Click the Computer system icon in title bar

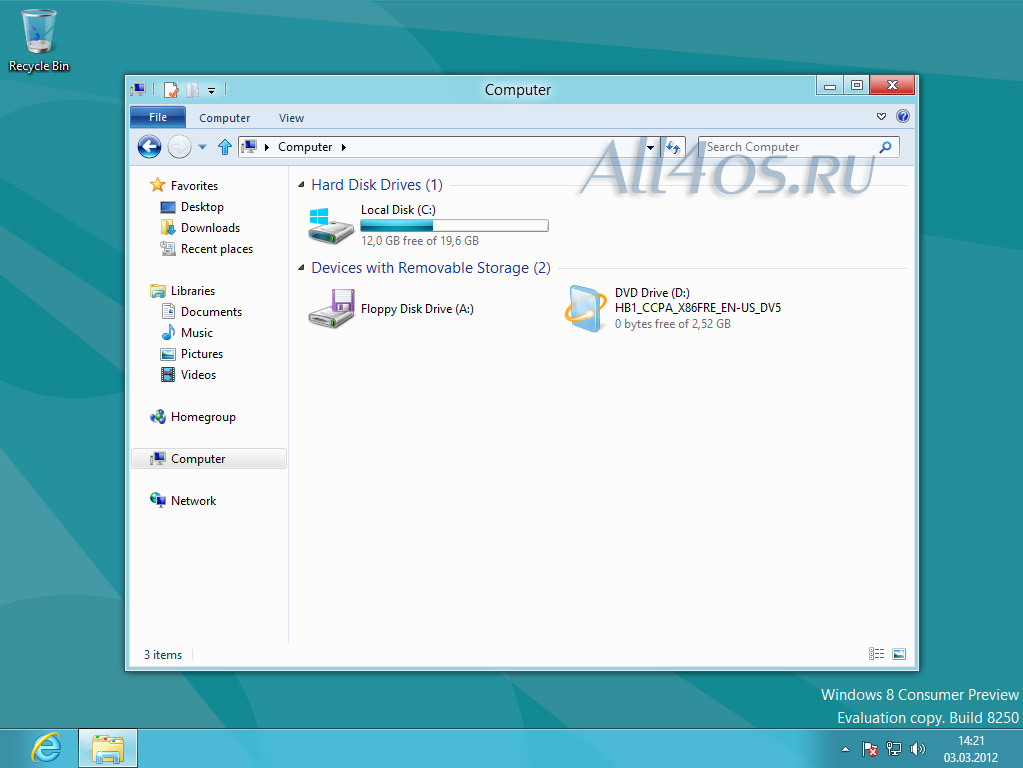(x=138, y=89)
